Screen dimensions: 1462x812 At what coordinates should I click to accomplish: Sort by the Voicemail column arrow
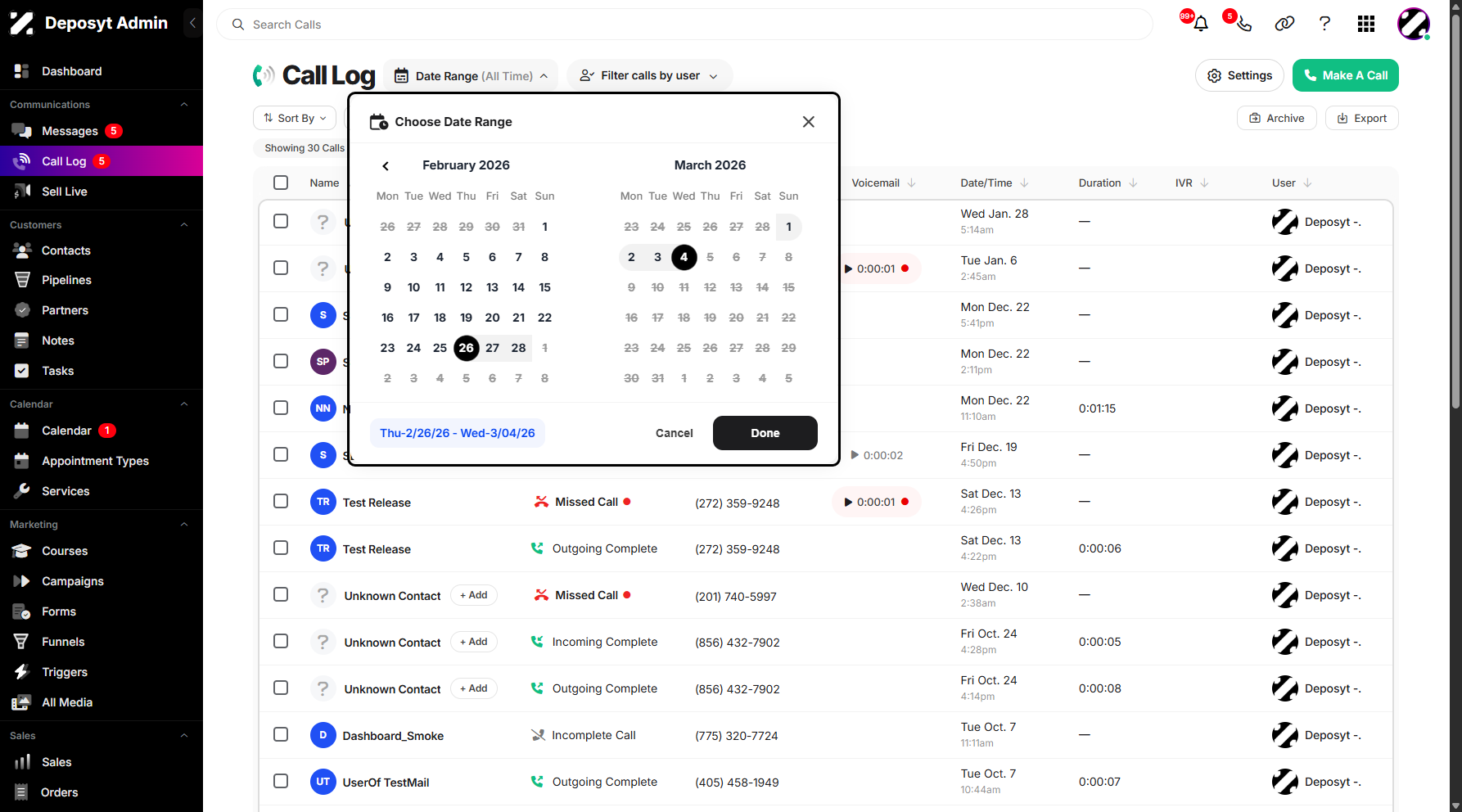coord(912,183)
